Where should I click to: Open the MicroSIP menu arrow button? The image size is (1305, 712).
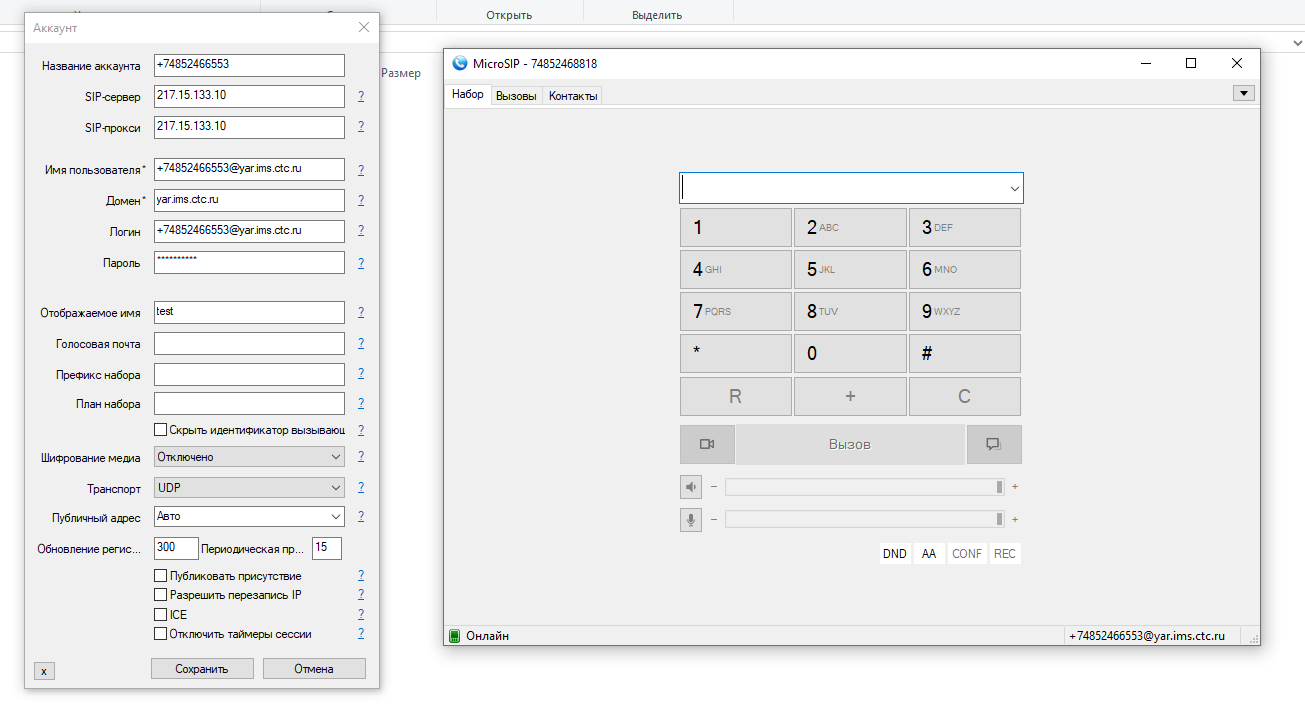[1243, 93]
